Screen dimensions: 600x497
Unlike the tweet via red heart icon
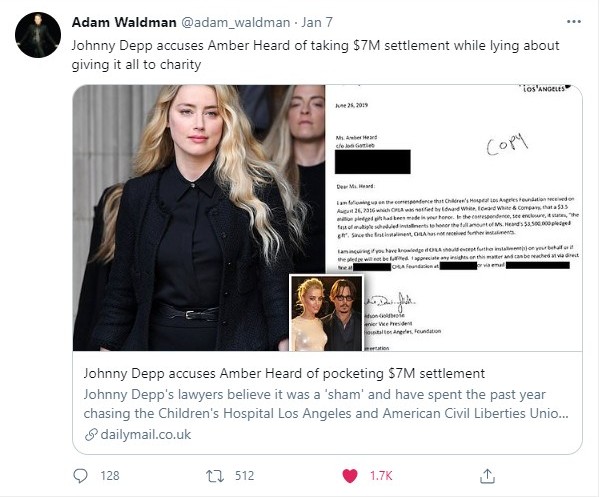350,476
